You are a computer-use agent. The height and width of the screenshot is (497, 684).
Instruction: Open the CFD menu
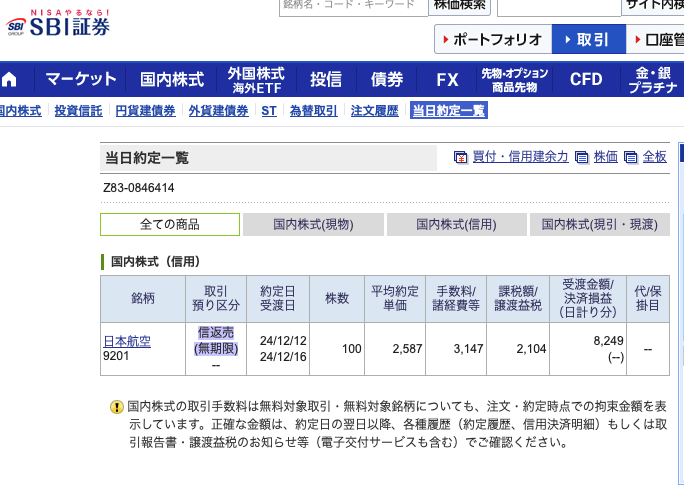point(586,79)
